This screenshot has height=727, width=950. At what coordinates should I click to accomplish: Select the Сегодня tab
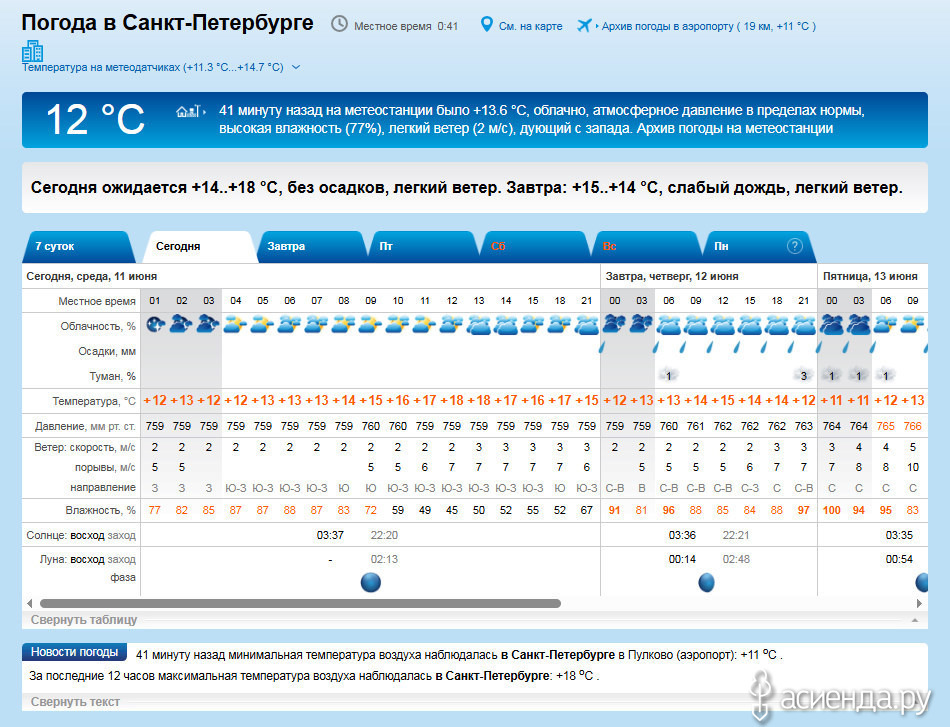click(x=199, y=247)
